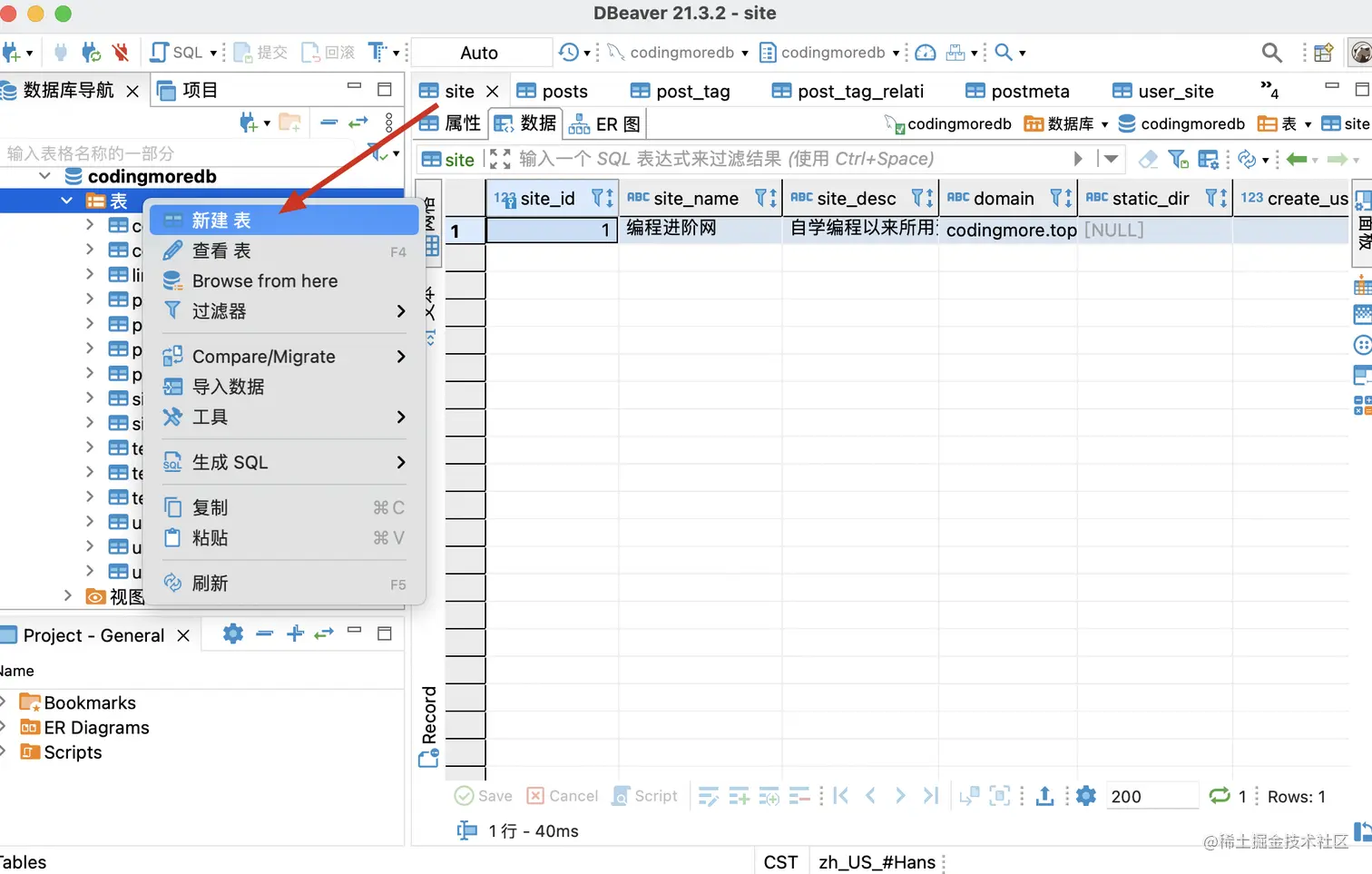Choose 查看 表 from context menu
Viewport: 1372px width, 874px height.
[x=284, y=250]
